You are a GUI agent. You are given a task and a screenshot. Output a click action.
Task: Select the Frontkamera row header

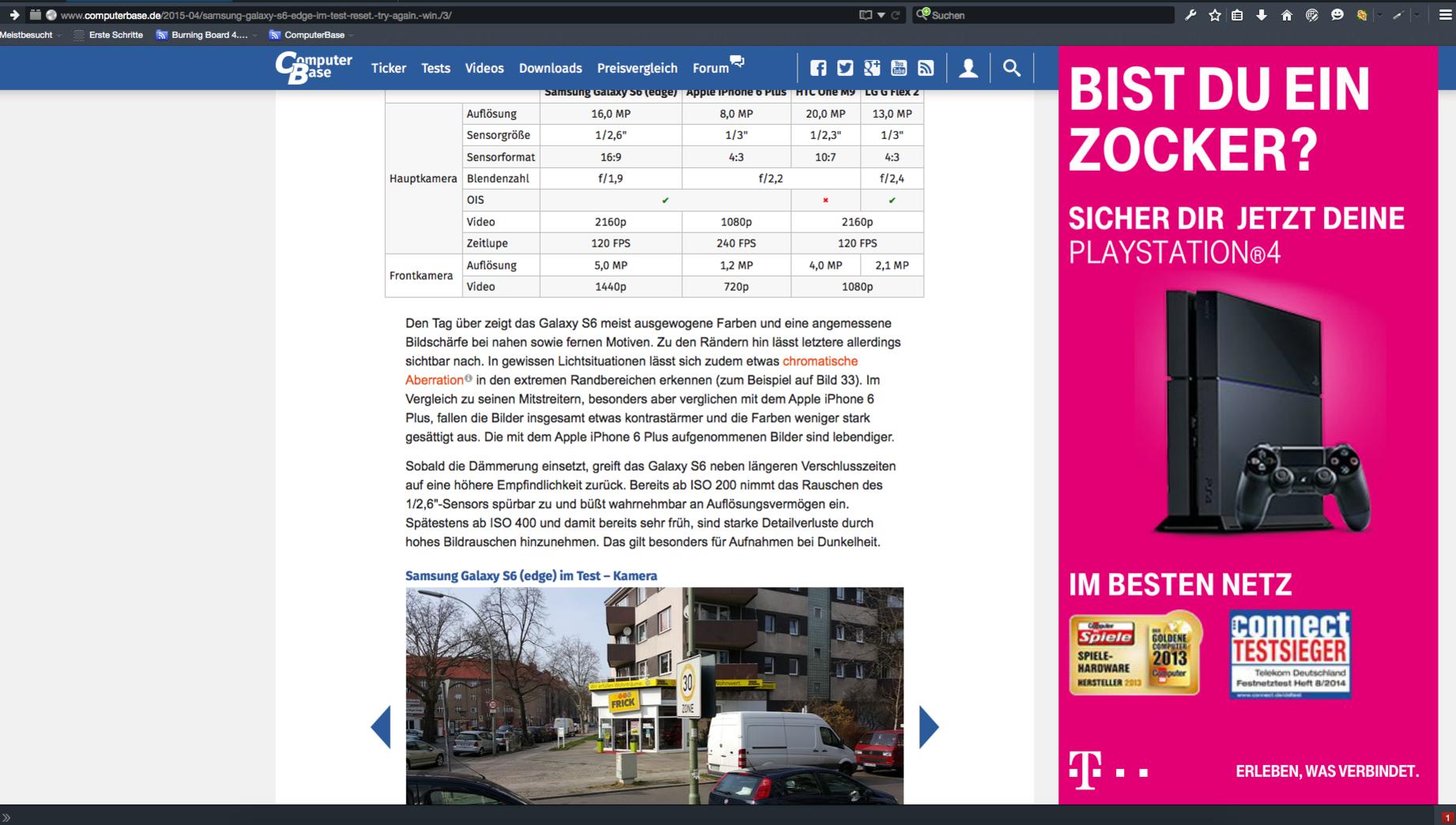point(424,276)
